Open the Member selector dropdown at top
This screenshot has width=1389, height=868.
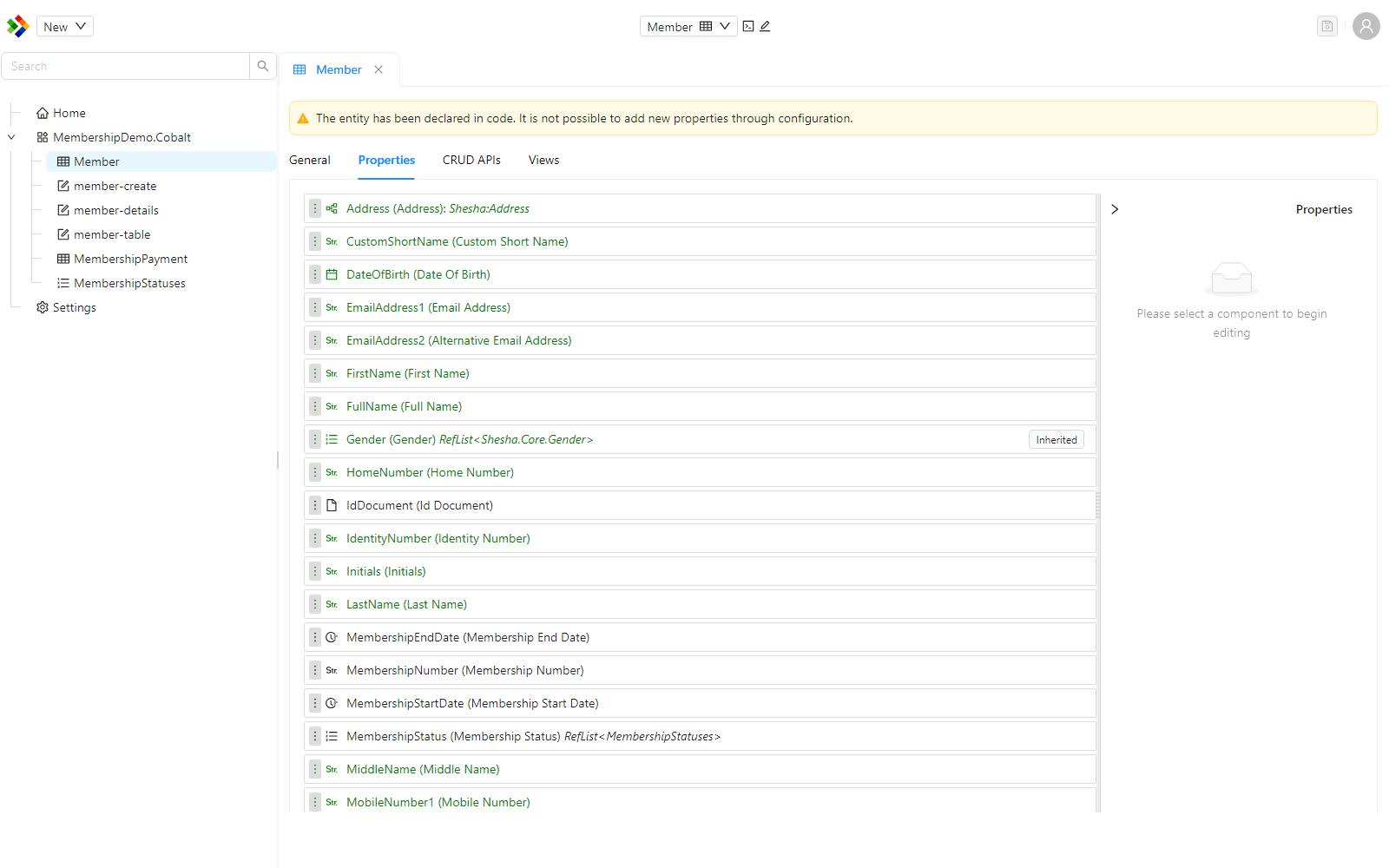coord(688,26)
